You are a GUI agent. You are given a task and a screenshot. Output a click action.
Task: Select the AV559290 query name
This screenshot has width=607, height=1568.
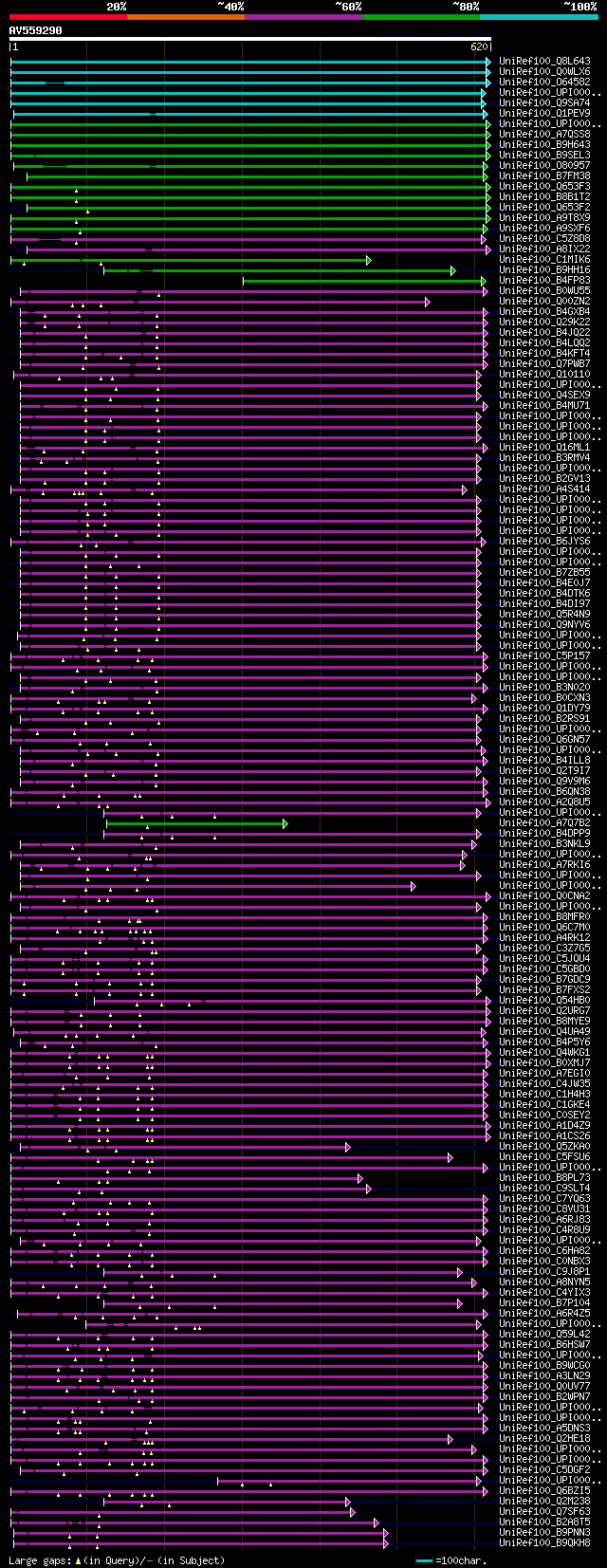click(36, 30)
